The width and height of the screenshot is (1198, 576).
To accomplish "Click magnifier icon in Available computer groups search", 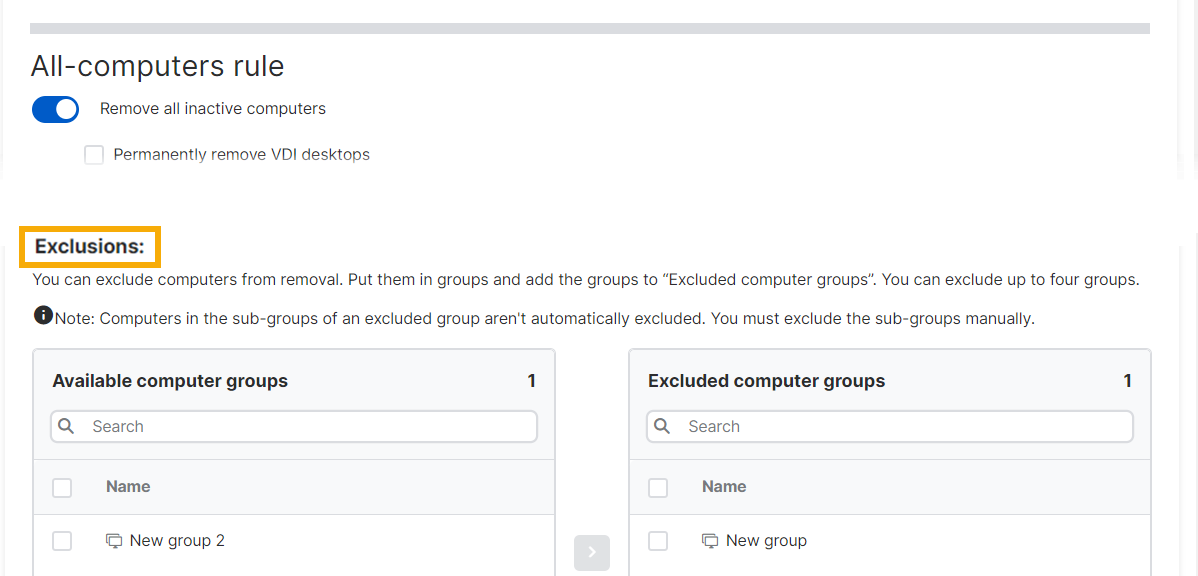I will coord(67,426).
